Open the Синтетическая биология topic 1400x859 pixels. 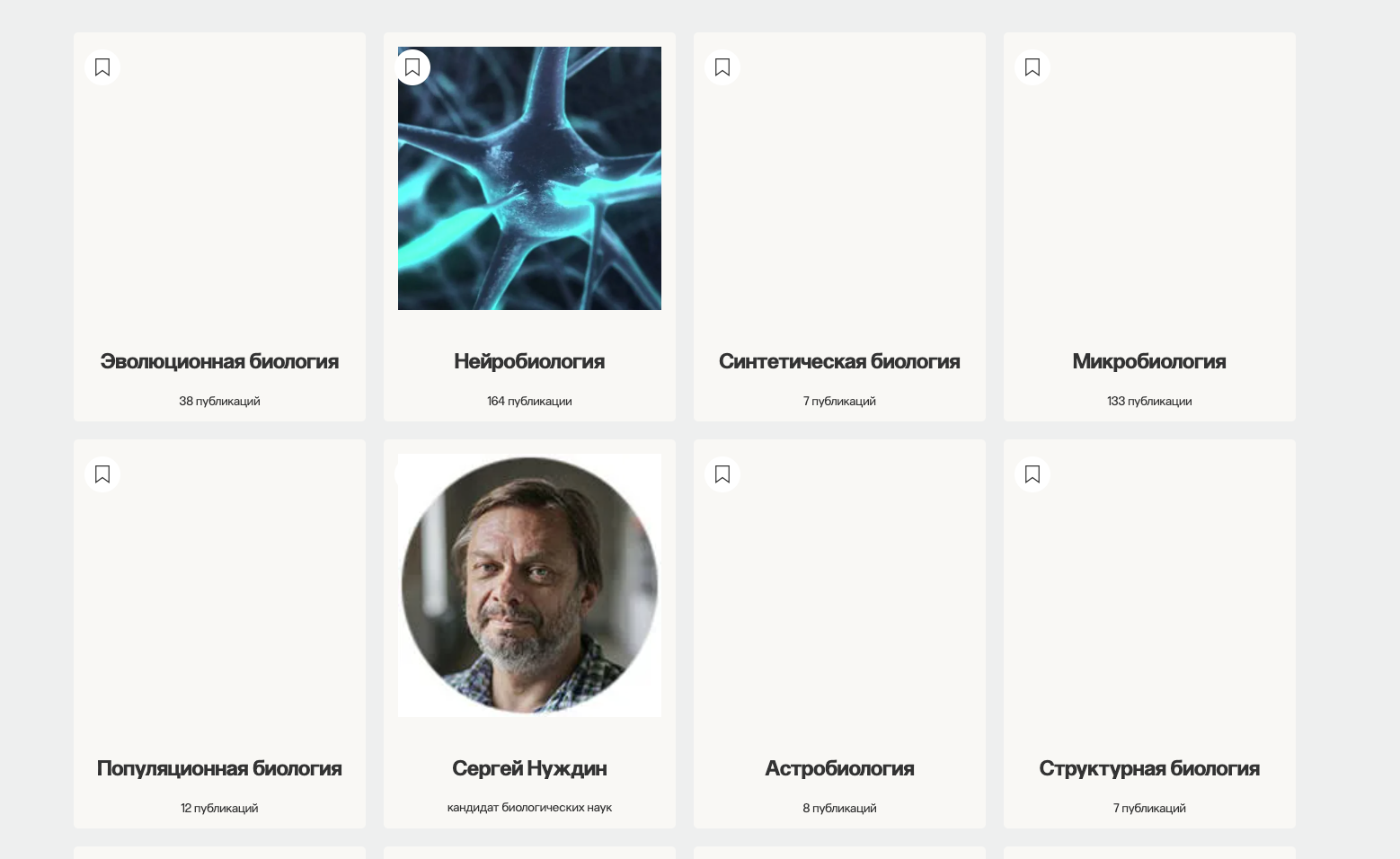click(839, 361)
